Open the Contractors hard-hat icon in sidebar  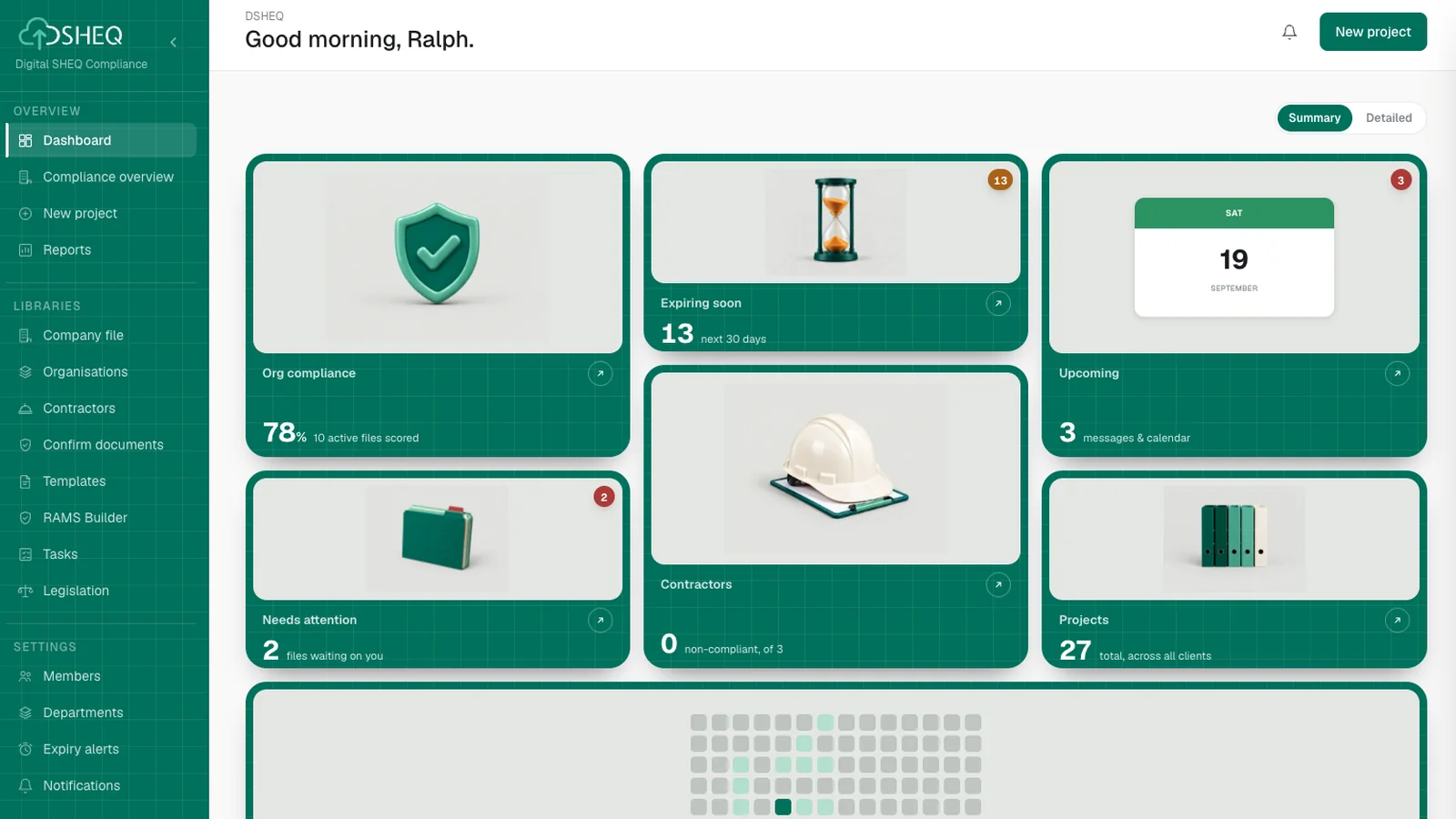point(25,408)
